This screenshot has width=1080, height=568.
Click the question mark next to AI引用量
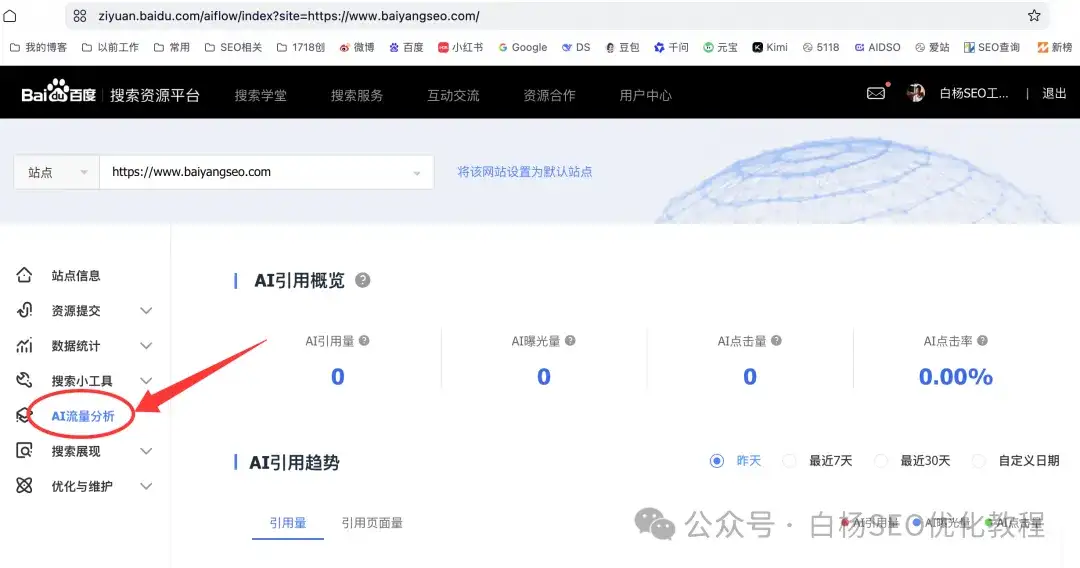(364, 341)
